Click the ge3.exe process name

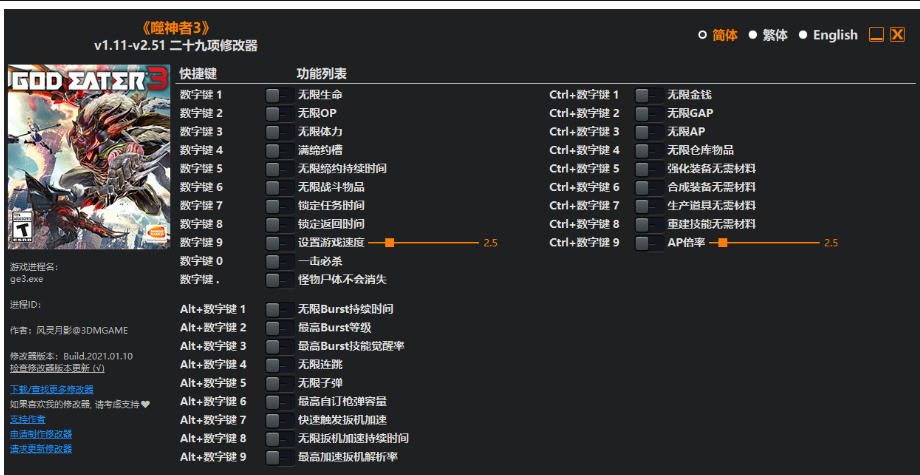[26, 279]
